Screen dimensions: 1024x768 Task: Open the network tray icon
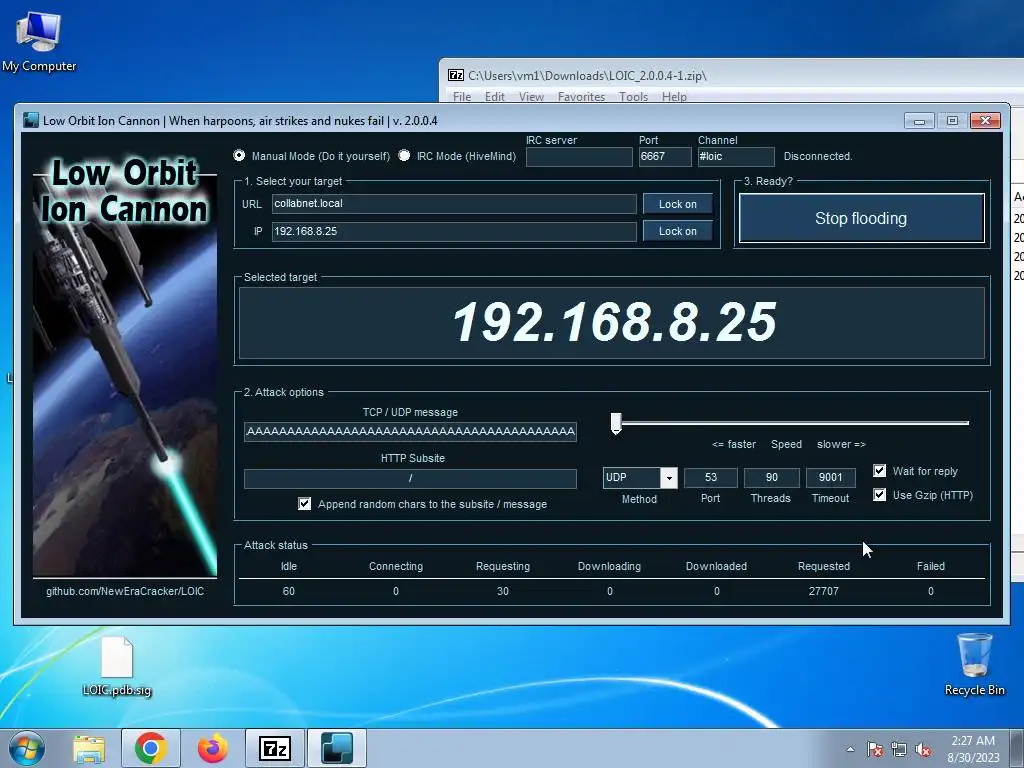tap(899, 750)
